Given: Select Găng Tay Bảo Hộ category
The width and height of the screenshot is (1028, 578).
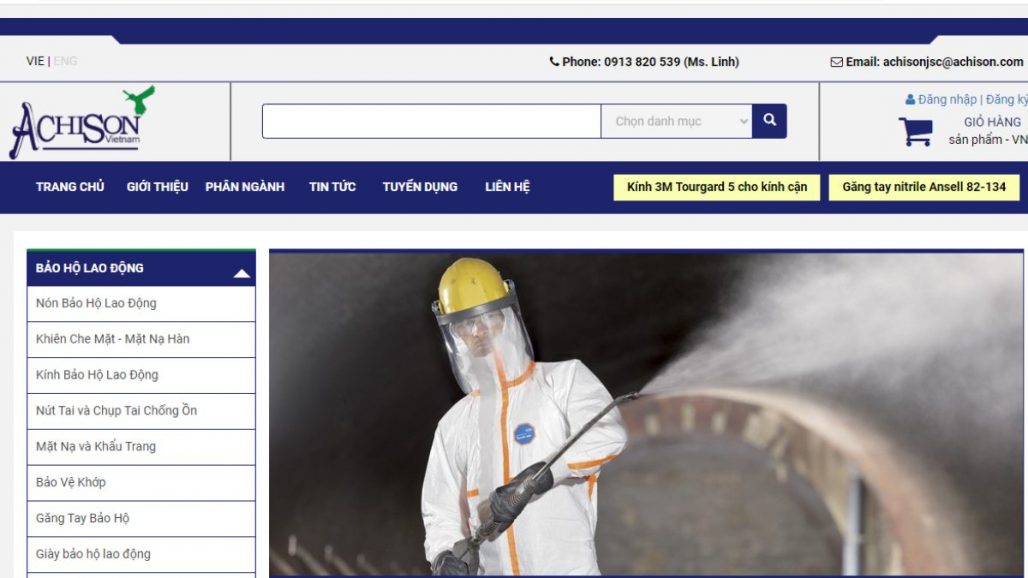Looking at the screenshot, I should coord(141,519).
